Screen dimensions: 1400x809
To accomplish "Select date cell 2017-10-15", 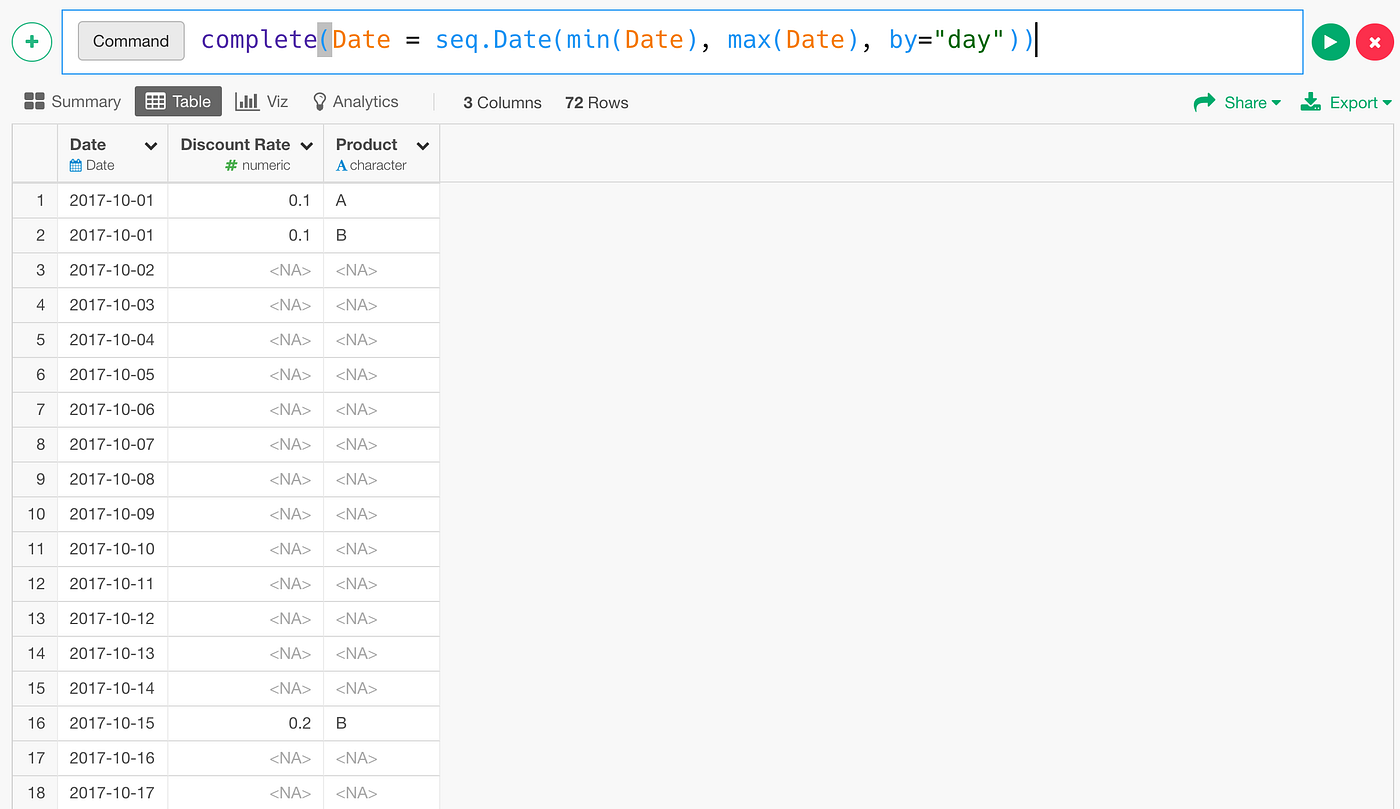I will click(x=112, y=723).
